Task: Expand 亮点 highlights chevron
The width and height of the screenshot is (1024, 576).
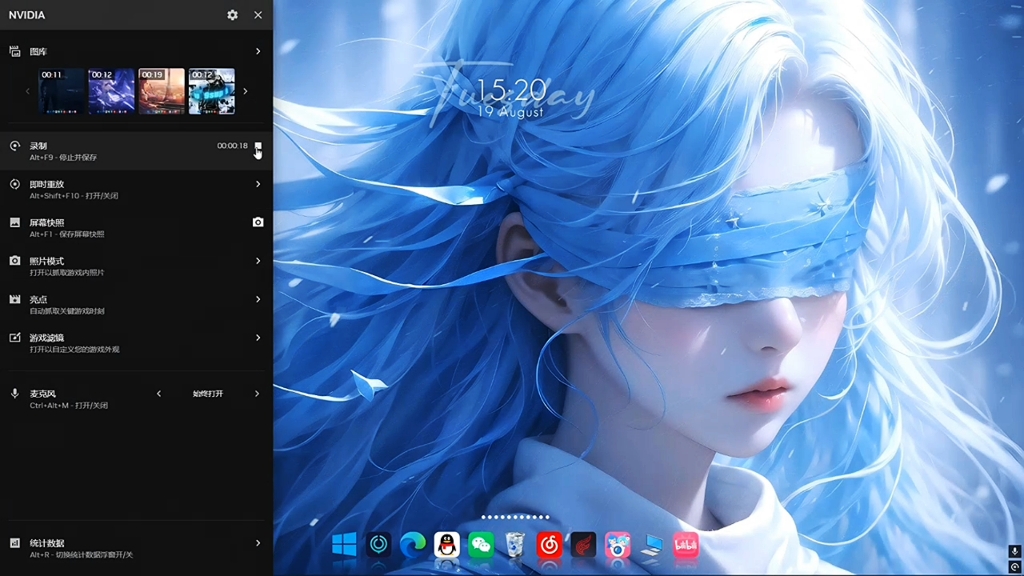Action: [x=258, y=299]
